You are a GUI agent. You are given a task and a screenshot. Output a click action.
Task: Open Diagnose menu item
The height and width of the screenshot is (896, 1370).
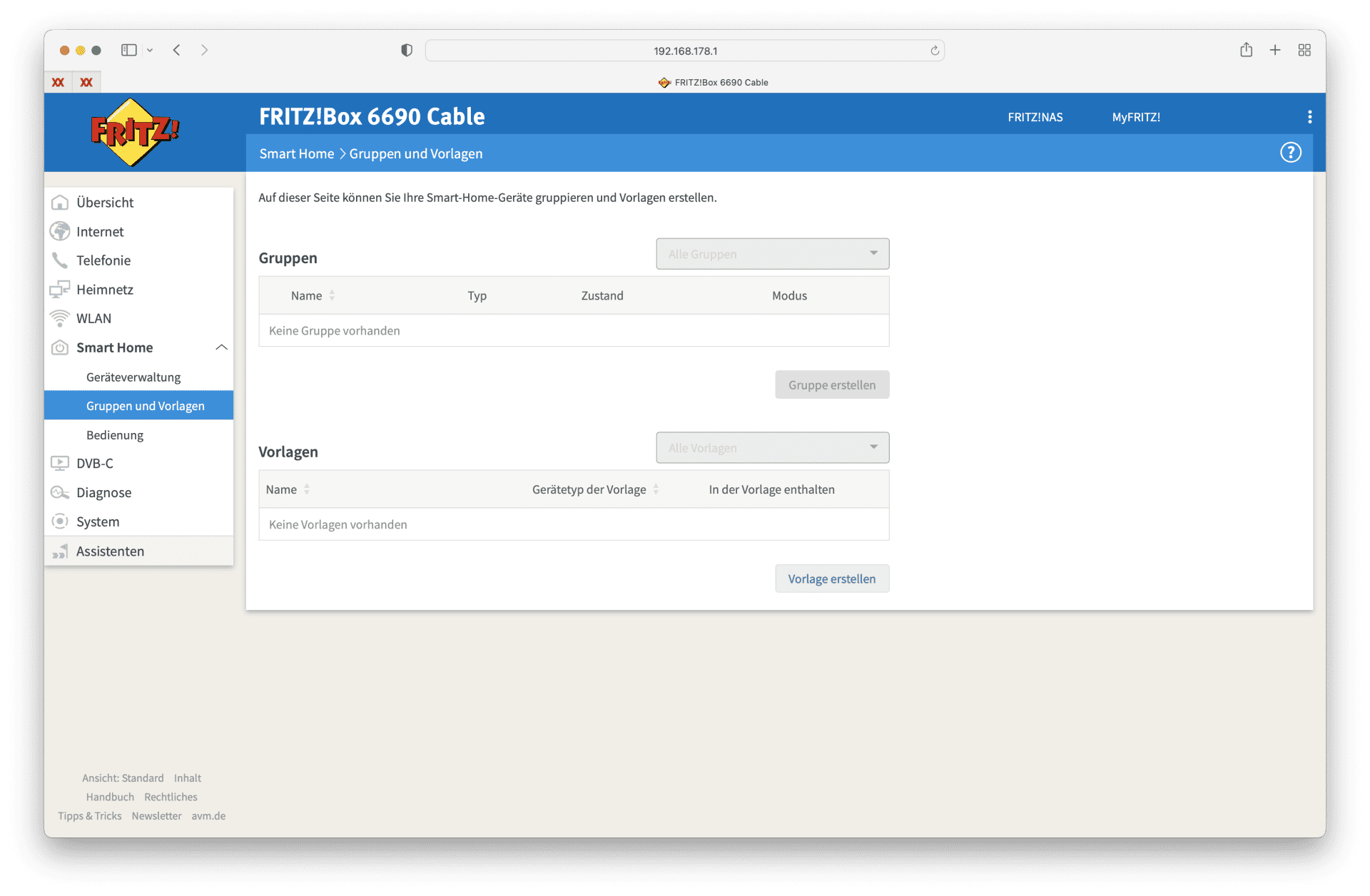[139, 492]
